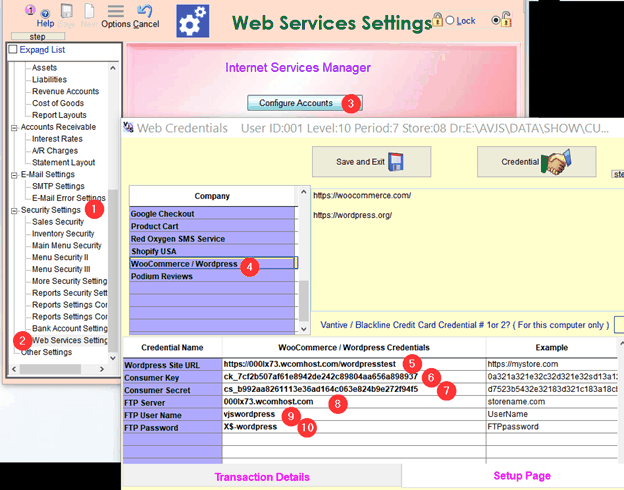Click the Wordpress Site URL value field
The height and width of the screenshot is (490, 624).
(x=354, y=364)
